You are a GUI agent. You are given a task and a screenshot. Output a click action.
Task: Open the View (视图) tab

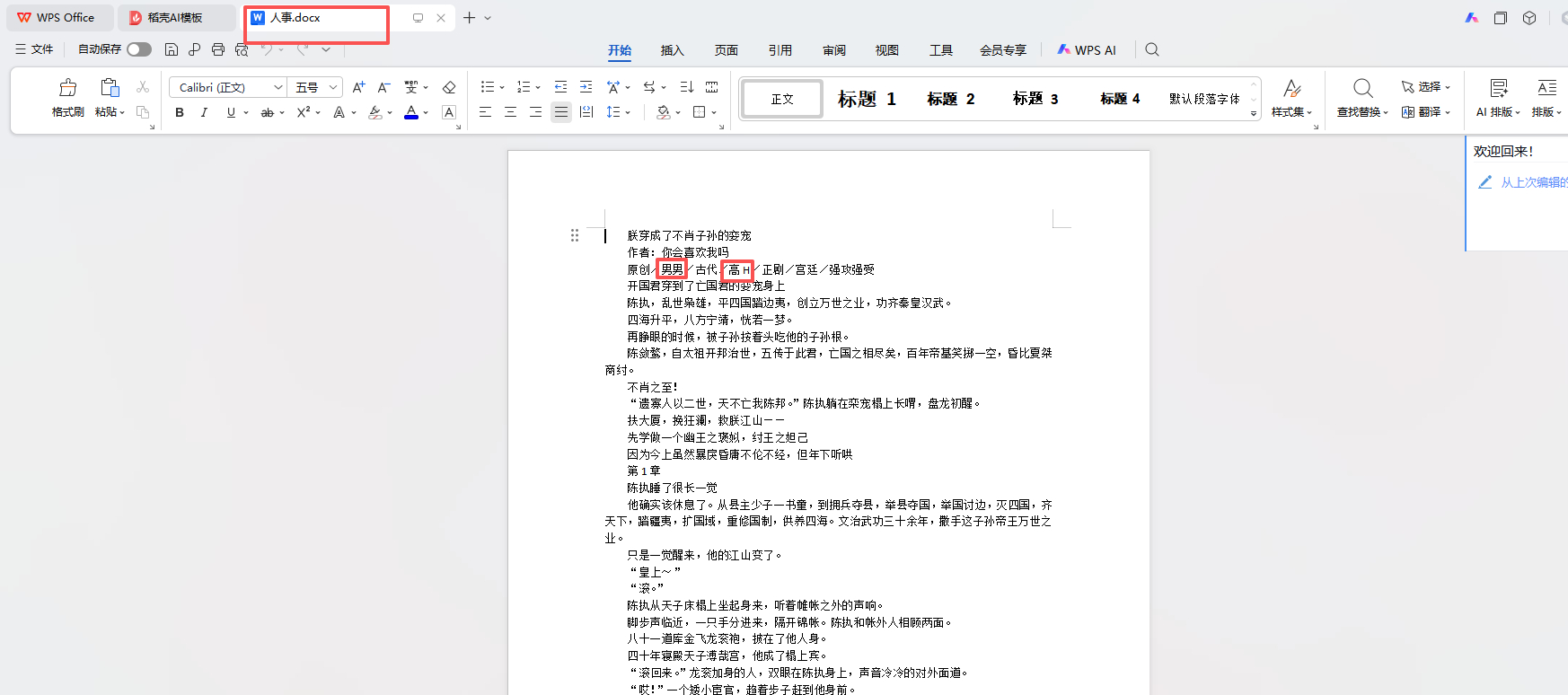(887, 50)
